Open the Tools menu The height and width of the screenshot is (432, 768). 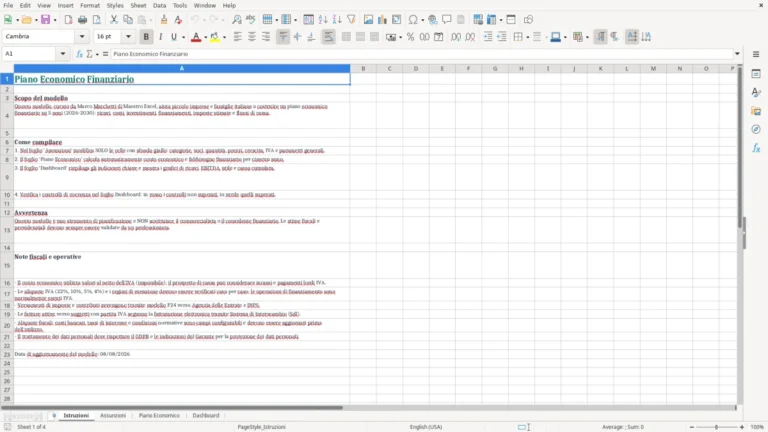click(180, 5)
